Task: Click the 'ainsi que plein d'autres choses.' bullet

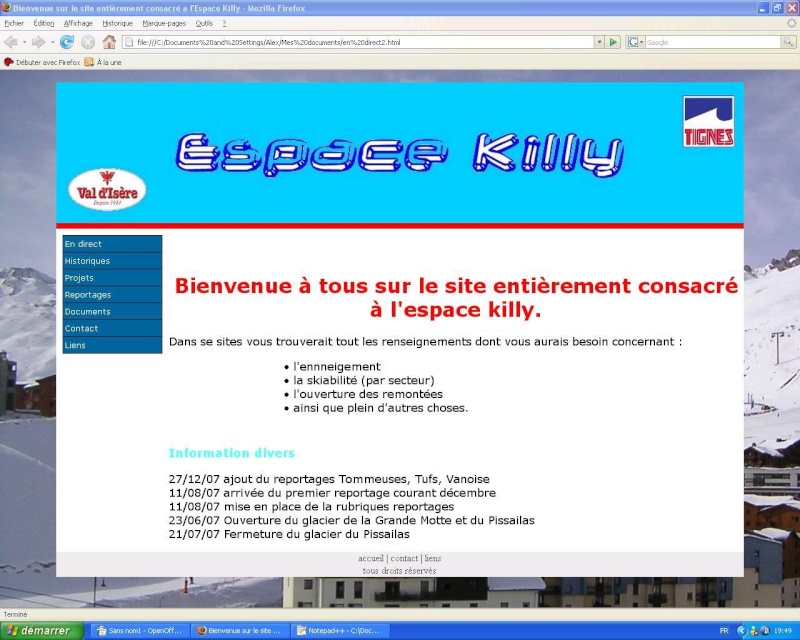Action: (x=381, y=408)
